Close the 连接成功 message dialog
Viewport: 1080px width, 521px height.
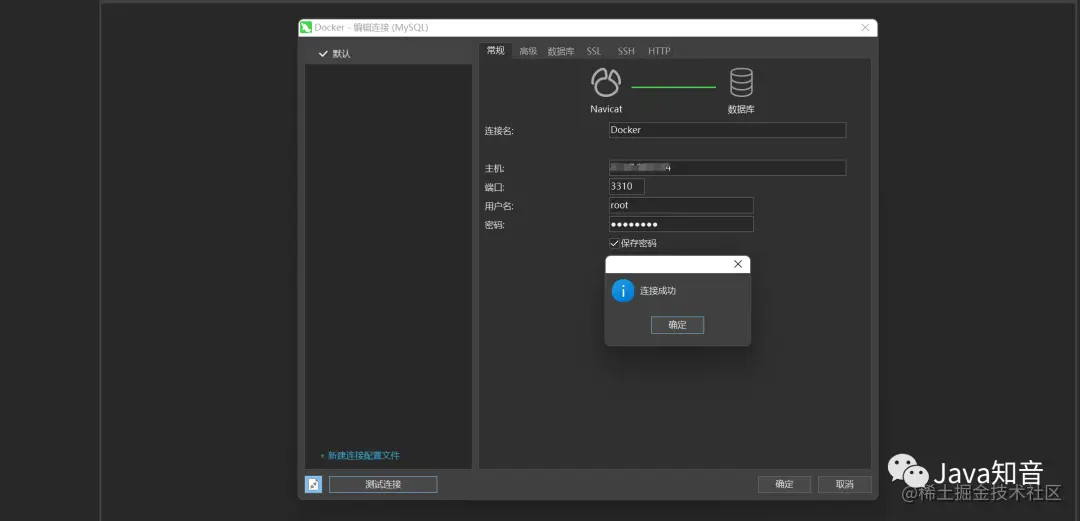[x=738, y=264]
